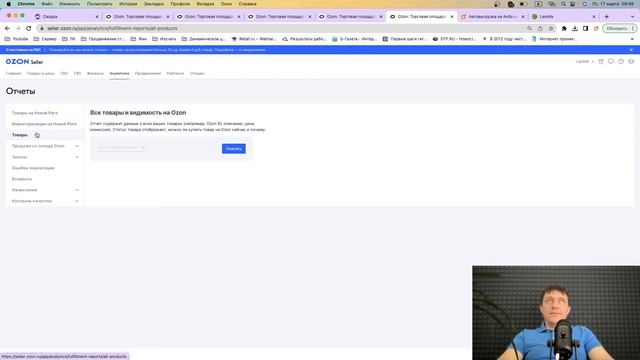The height and width of the screenshot is (360, 640).
Task: Click the magnifier icon in address bar
Action: (x=529, y=29)
